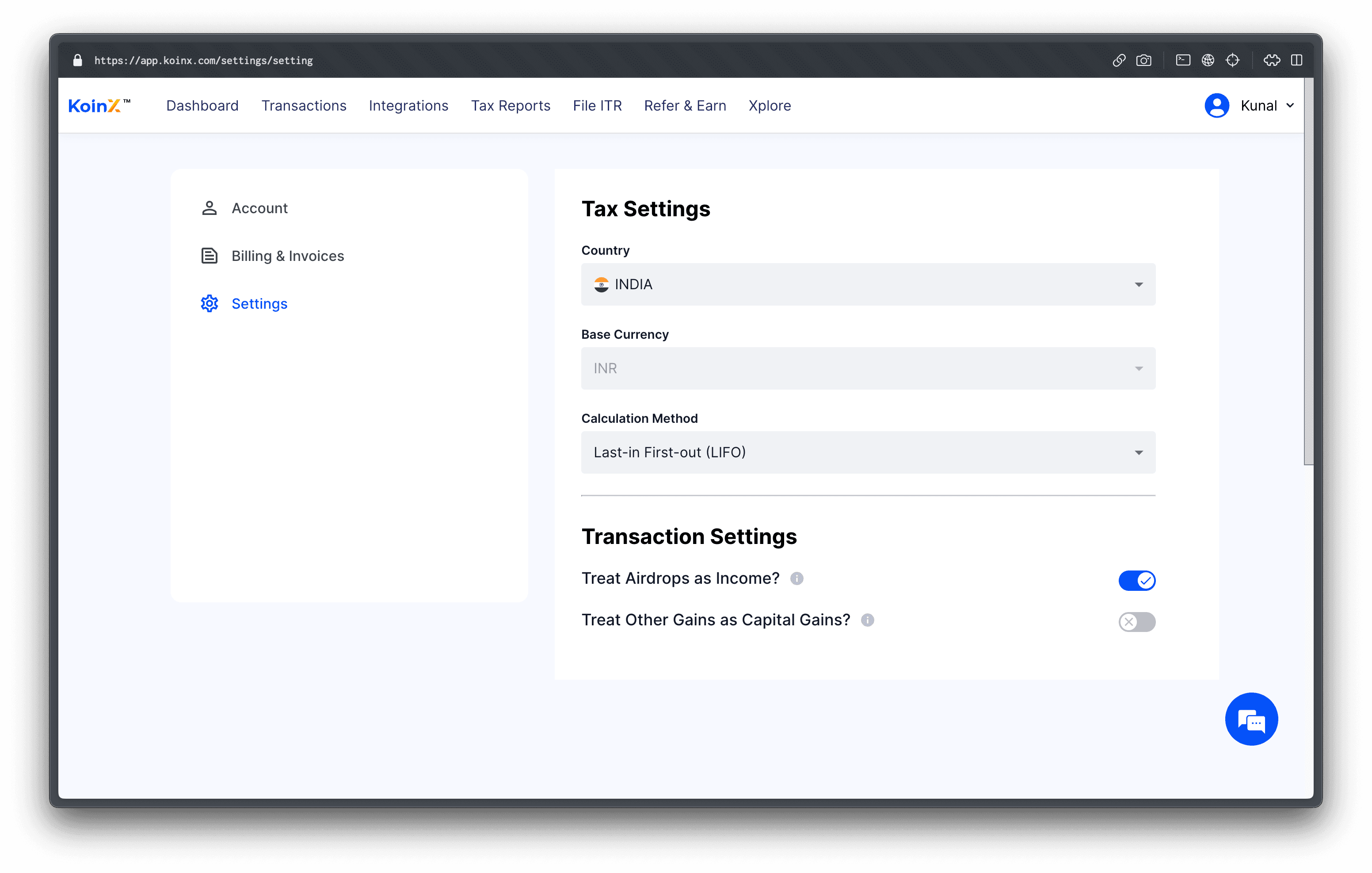
Task: Open the Integrations section
Action: (x=409, y=105)
